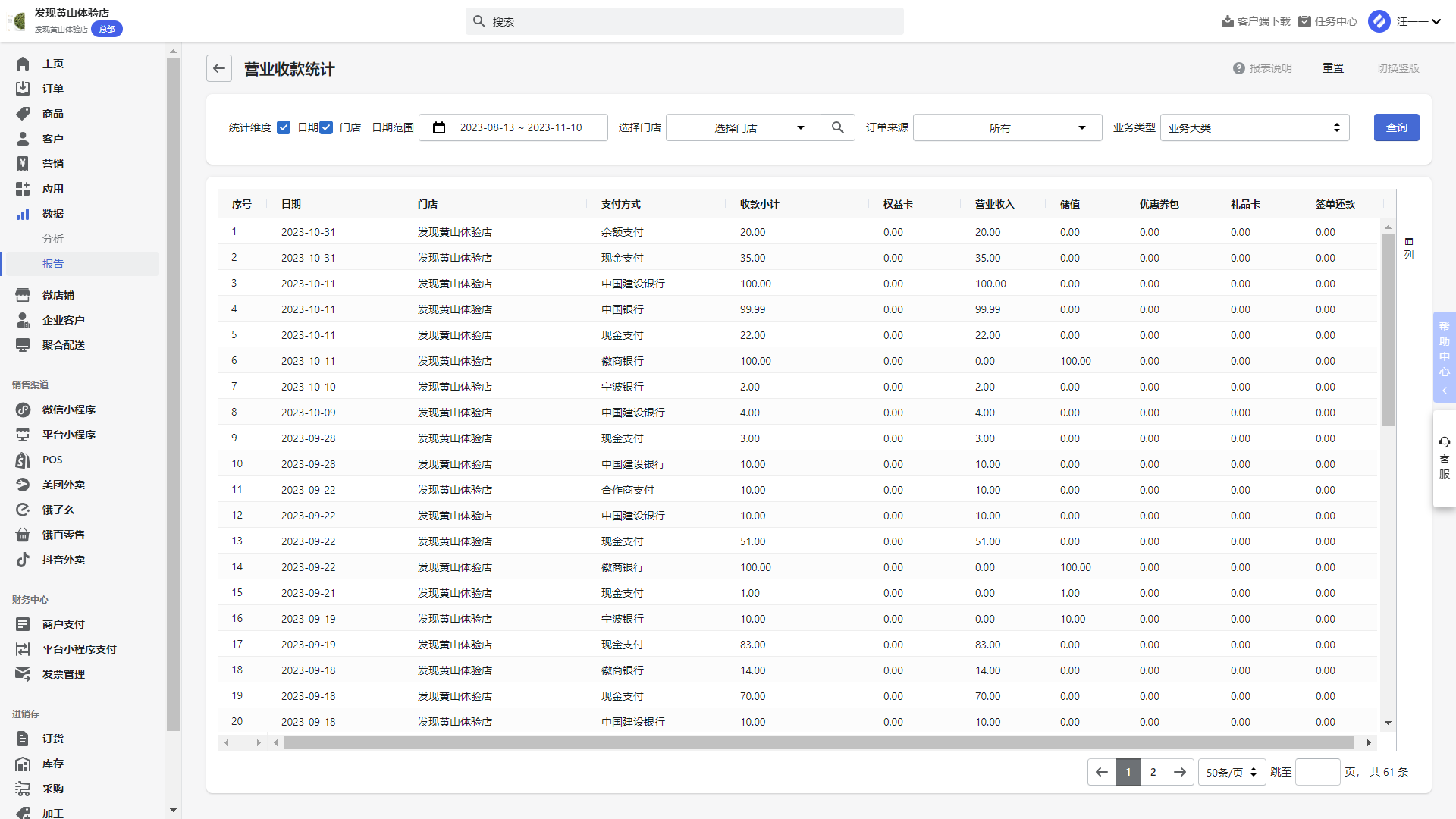The width and height of the screenshot is (1456, 819).
Task: Open the 微店铺 store icon
Action: point(23,295)
